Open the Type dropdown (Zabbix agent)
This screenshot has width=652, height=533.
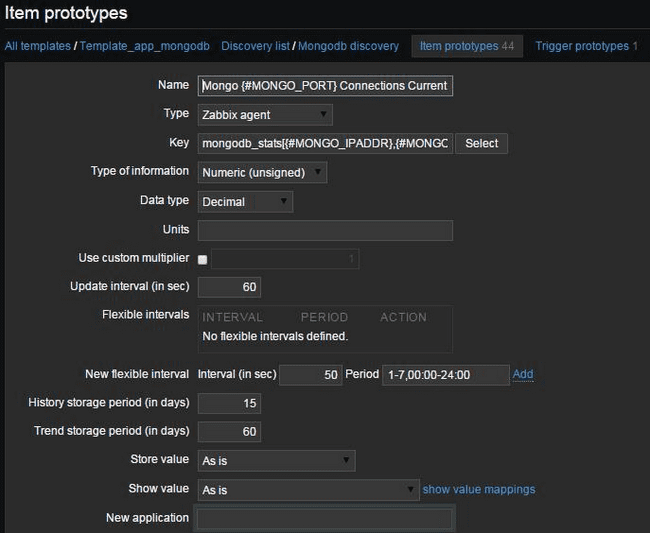point(265,115)
